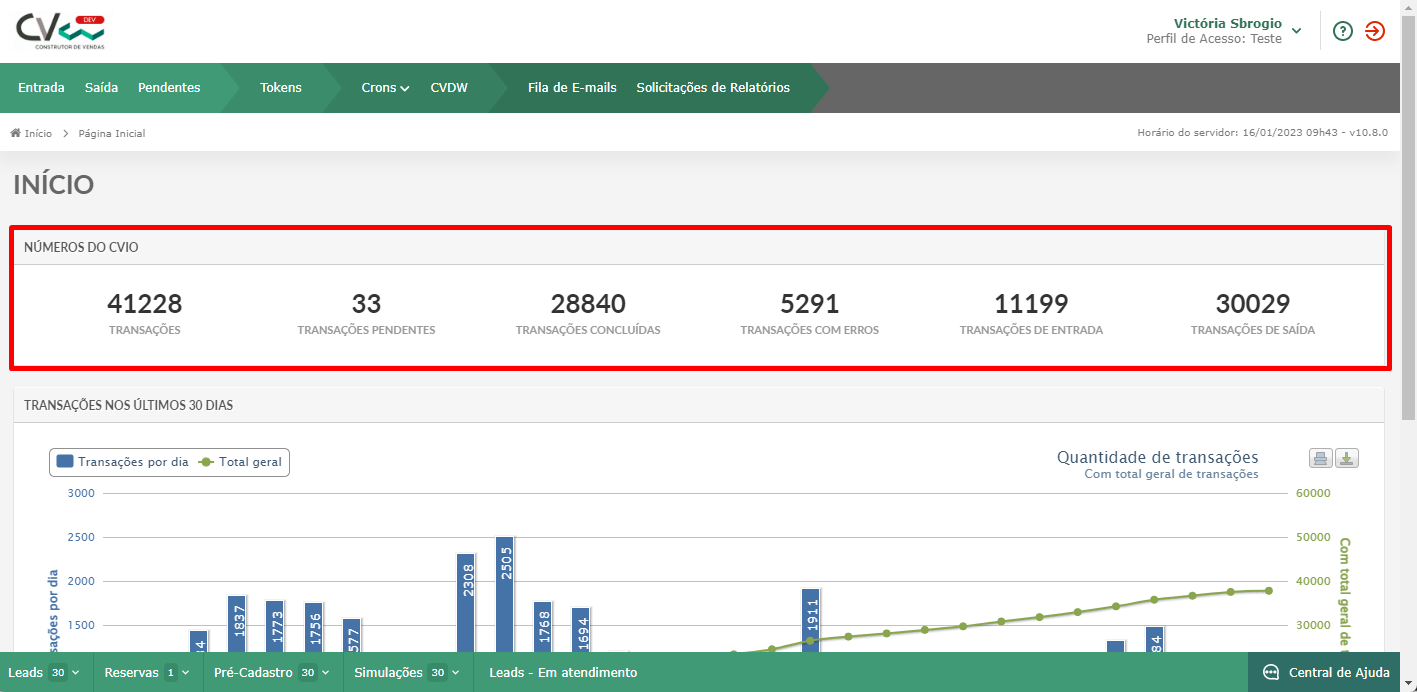The height and width of the screenshot is (692, 1417).
Task: Click the bar labeled 1756
Action: (x=313, y=627)
